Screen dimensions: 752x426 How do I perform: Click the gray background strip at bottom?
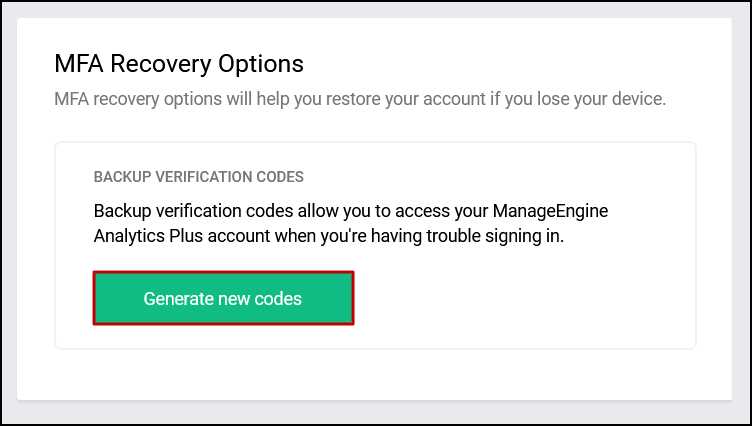click(x=375, y=412)
